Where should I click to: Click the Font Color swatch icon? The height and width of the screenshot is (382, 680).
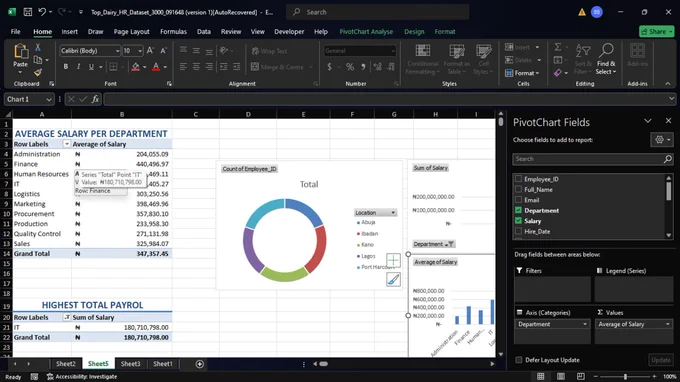click(x=156, y=67)
